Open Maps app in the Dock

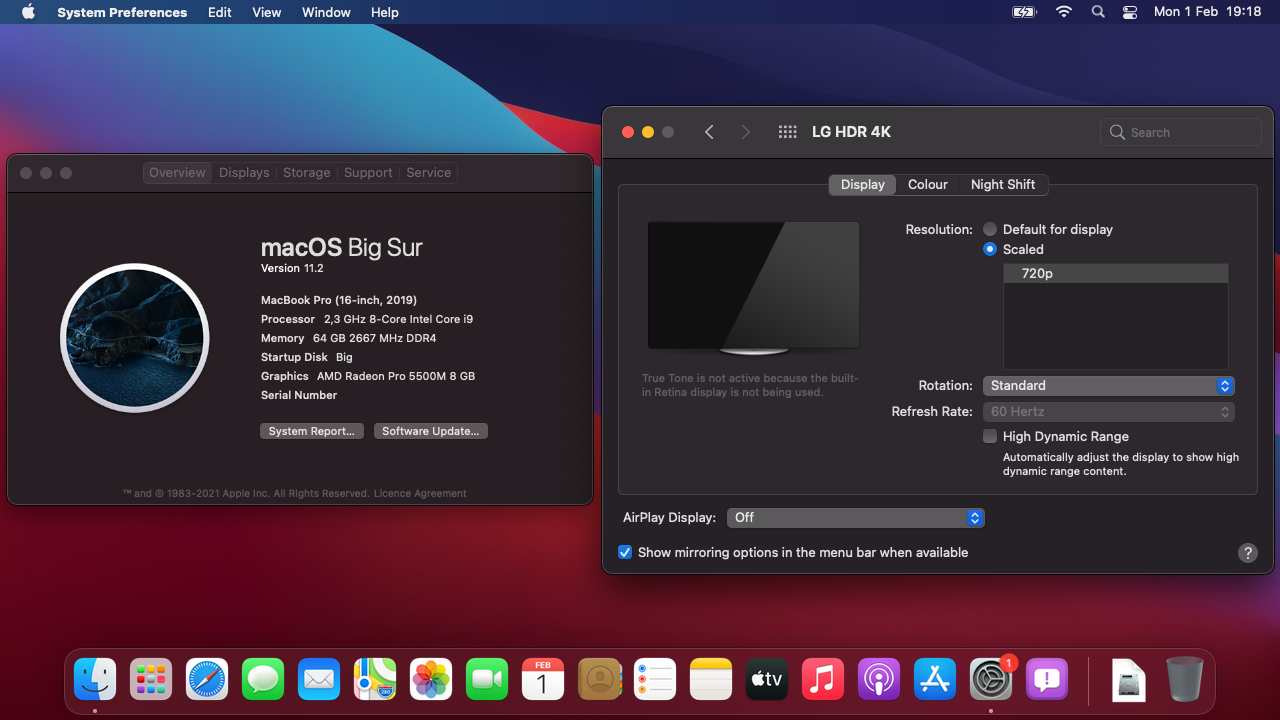coord(375,680)
